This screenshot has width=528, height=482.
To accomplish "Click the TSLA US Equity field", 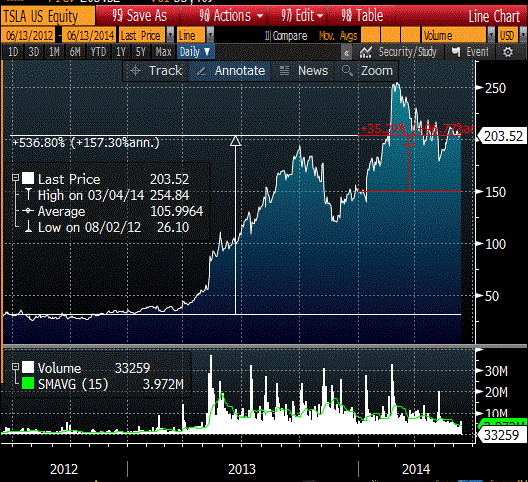I will (x=48, y=16).
